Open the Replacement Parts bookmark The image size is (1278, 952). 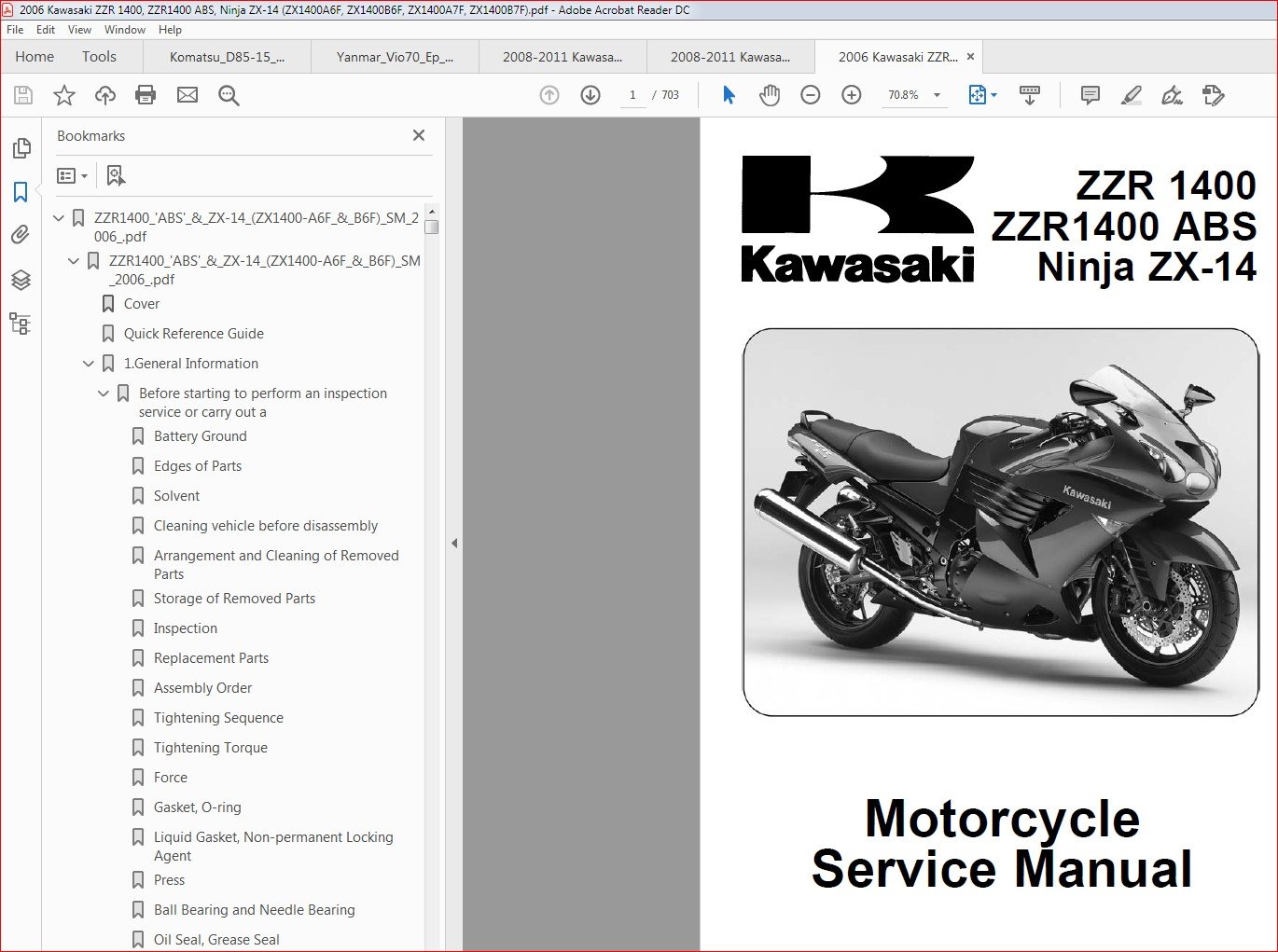(211, 658)
